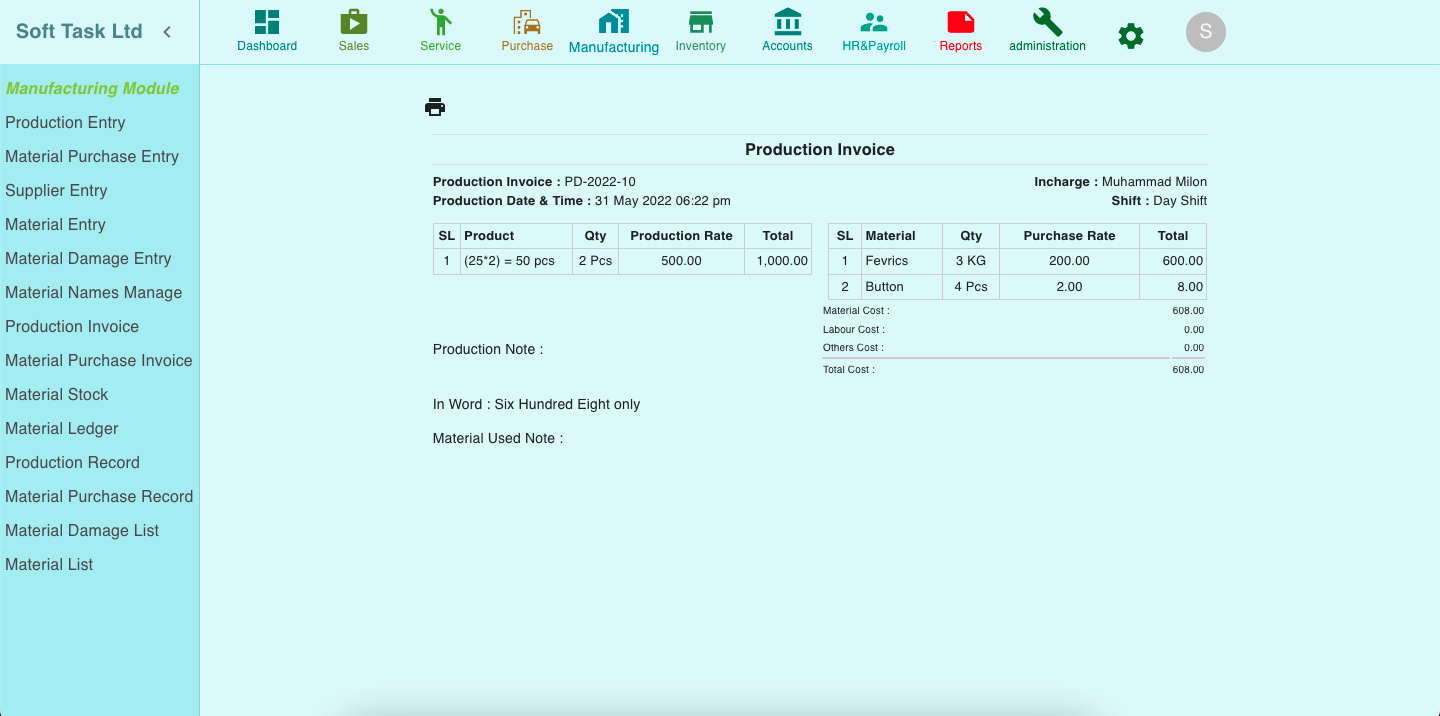Open Material Stock from the sidebar
The height and width of the screenshot is (716, 1440).
(56, 394)
